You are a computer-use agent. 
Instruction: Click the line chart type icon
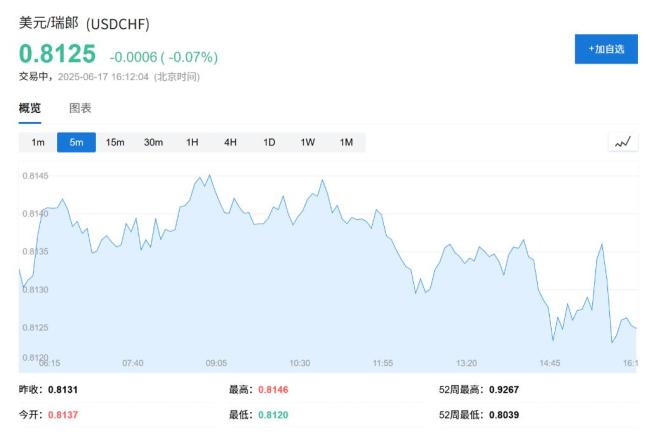pyautogui.click(x=623, y=142)
